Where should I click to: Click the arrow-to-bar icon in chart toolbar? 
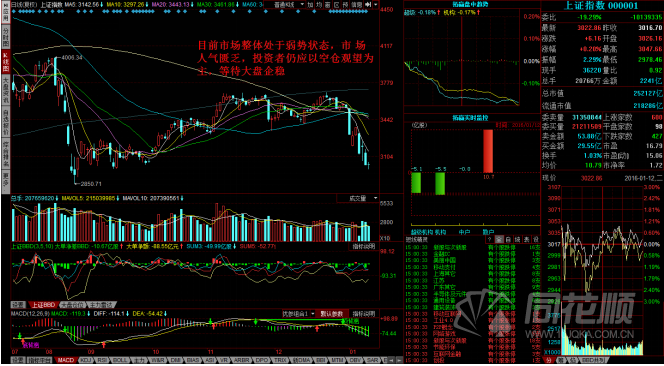click(368, 4)
